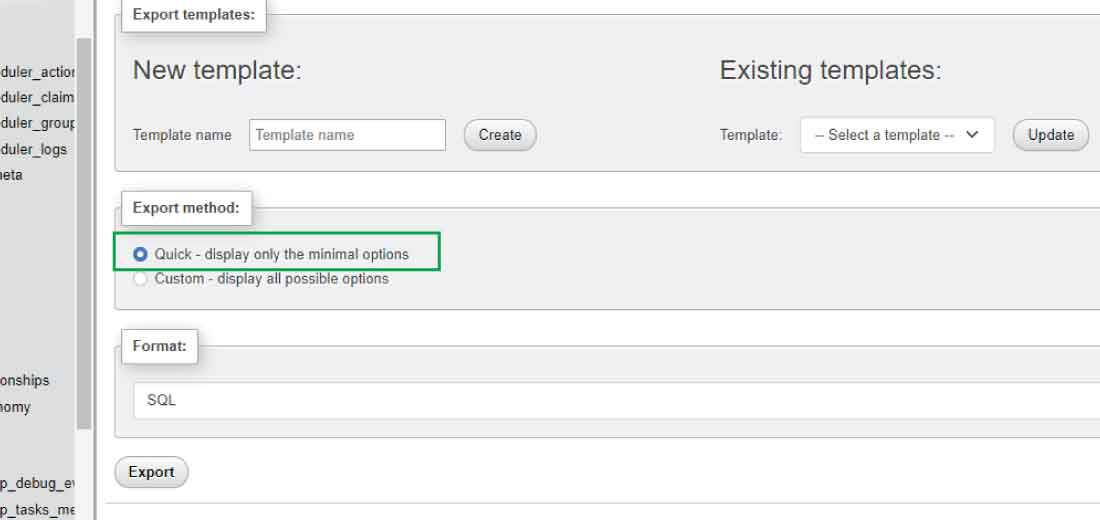Click the Update template button
This screenshot has width=1100, height=520.
tap(1050, 135)
